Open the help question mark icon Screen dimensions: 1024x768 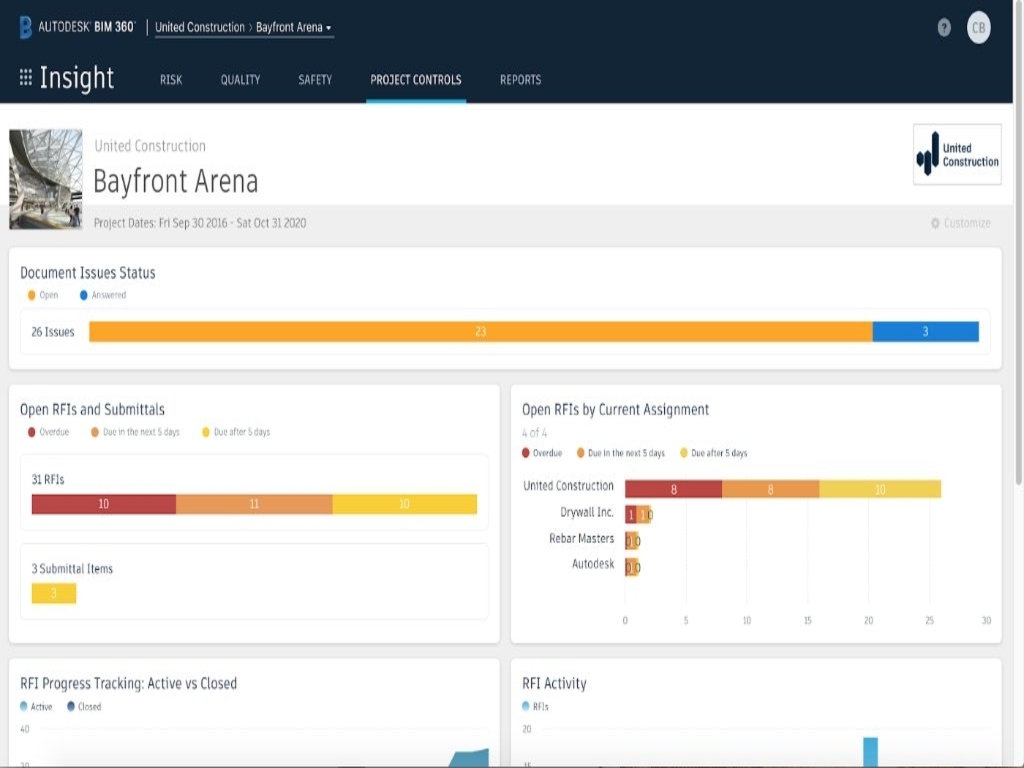[x=944, y=27]
